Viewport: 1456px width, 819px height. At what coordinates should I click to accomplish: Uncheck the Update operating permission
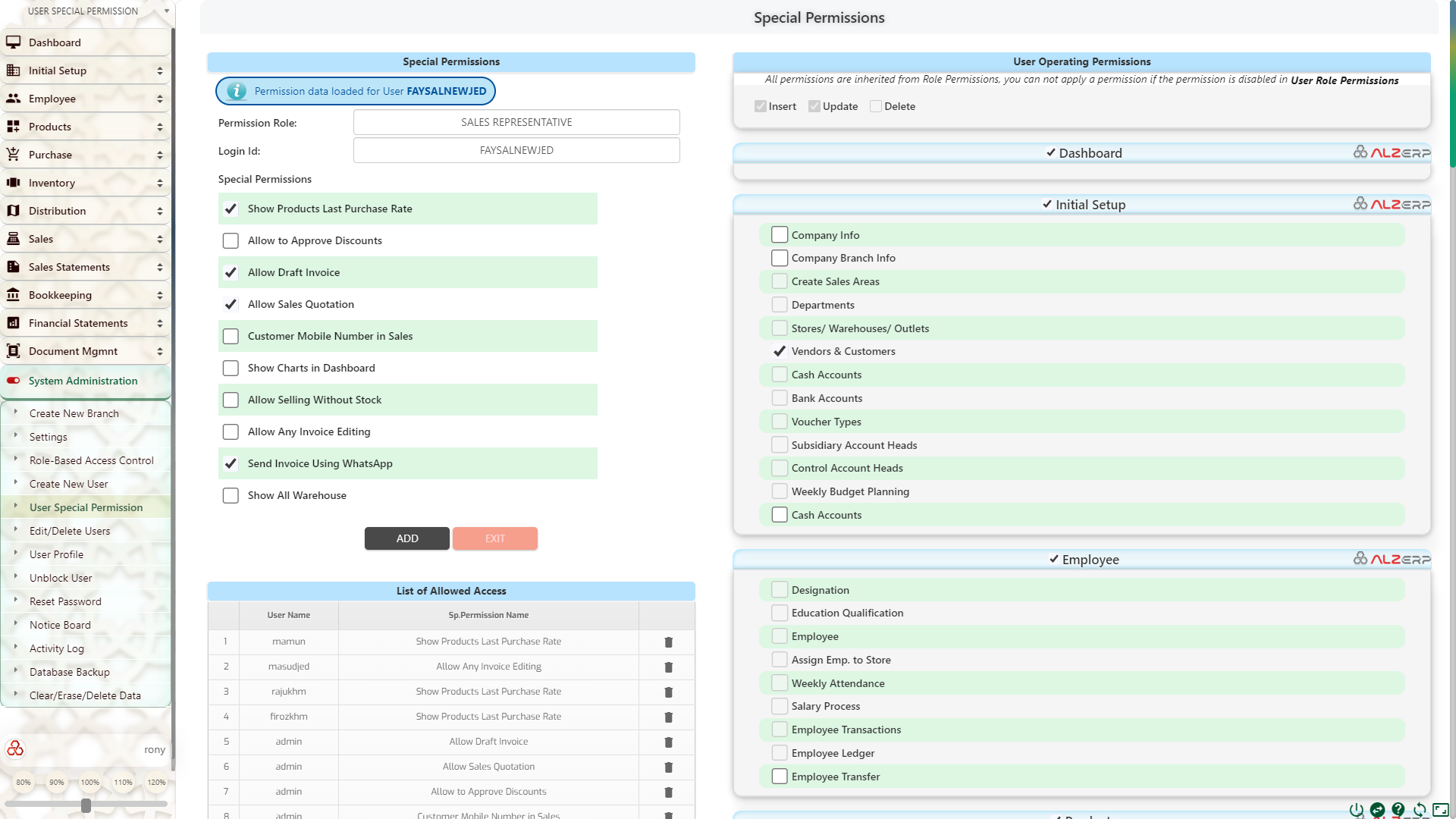pos(814,106)
